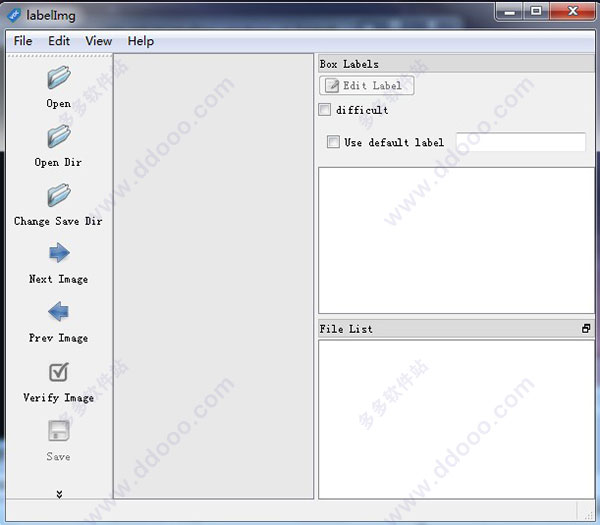600x525 pixels.
Task: Click the Box Labels panel header
Action: coord(456,64)
